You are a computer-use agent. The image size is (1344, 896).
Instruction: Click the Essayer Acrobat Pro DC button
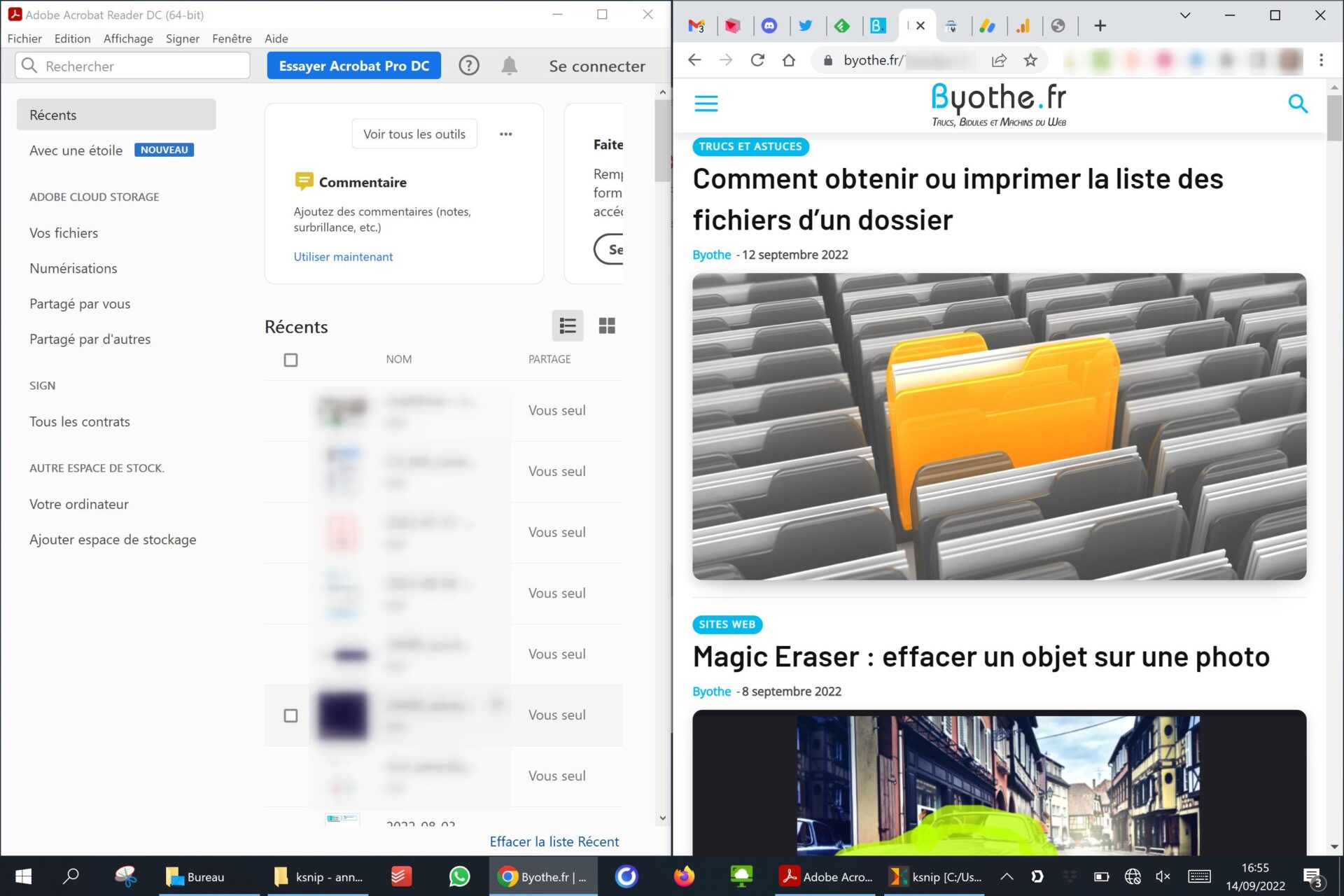pyautogui.click(x=353, y=65)
